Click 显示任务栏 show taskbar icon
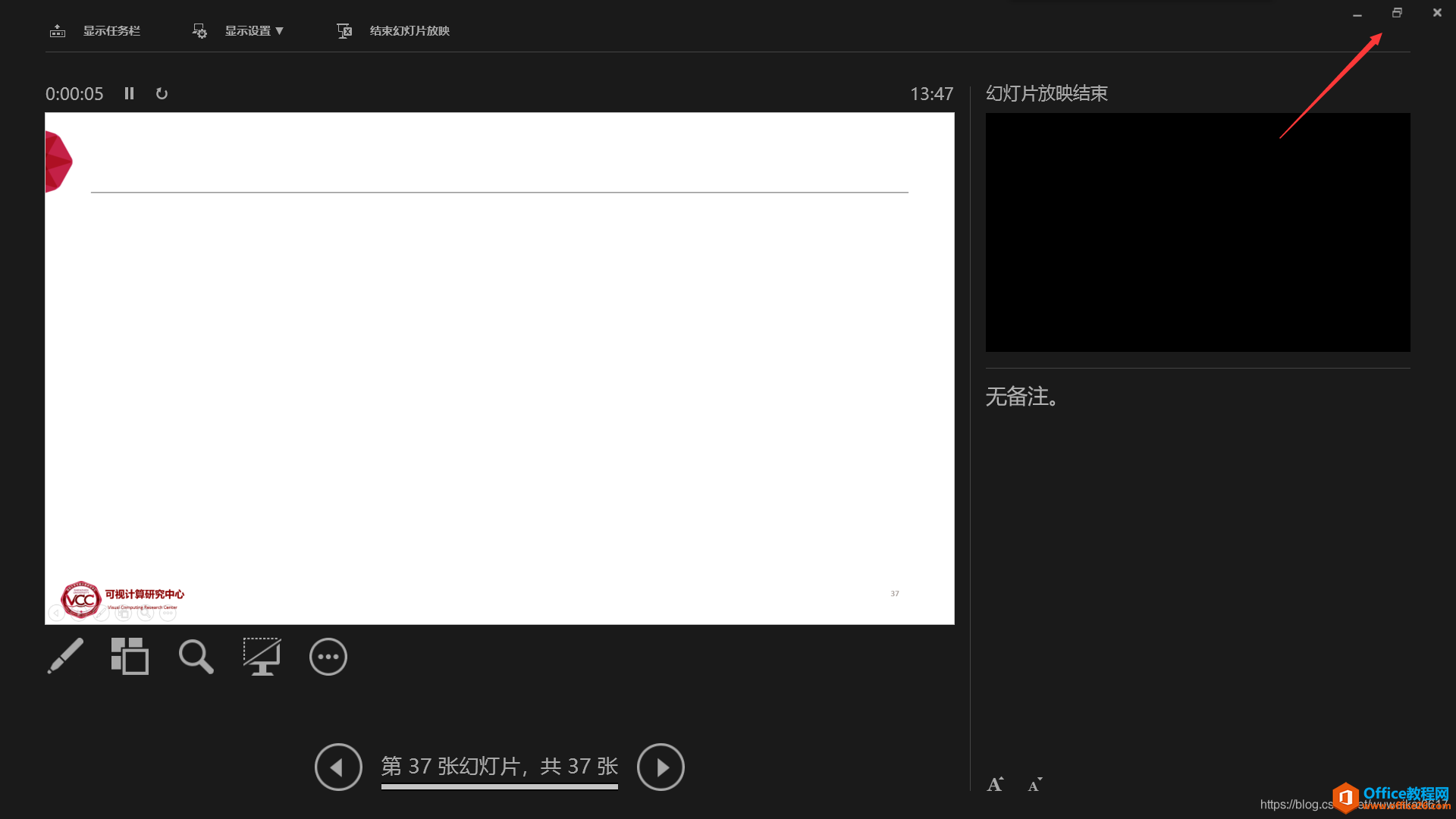The image size is (1456, 819). coord(57,30)
